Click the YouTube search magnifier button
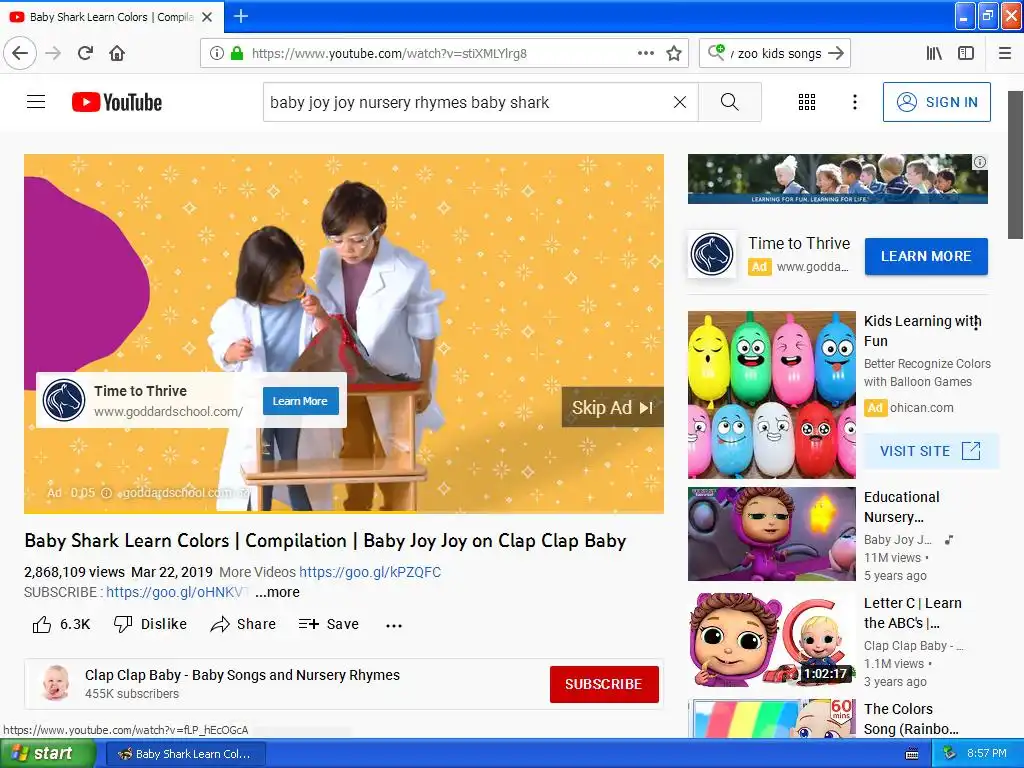The width and height of the screenshot is (1024, 768). point(729,102)
